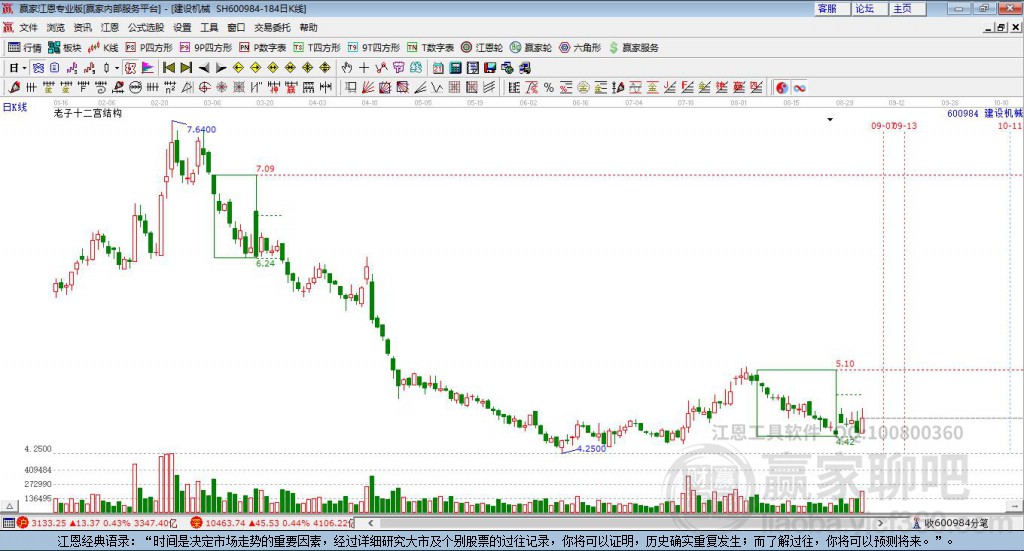Click the 主页 homepage button

[x=908, y=8]
